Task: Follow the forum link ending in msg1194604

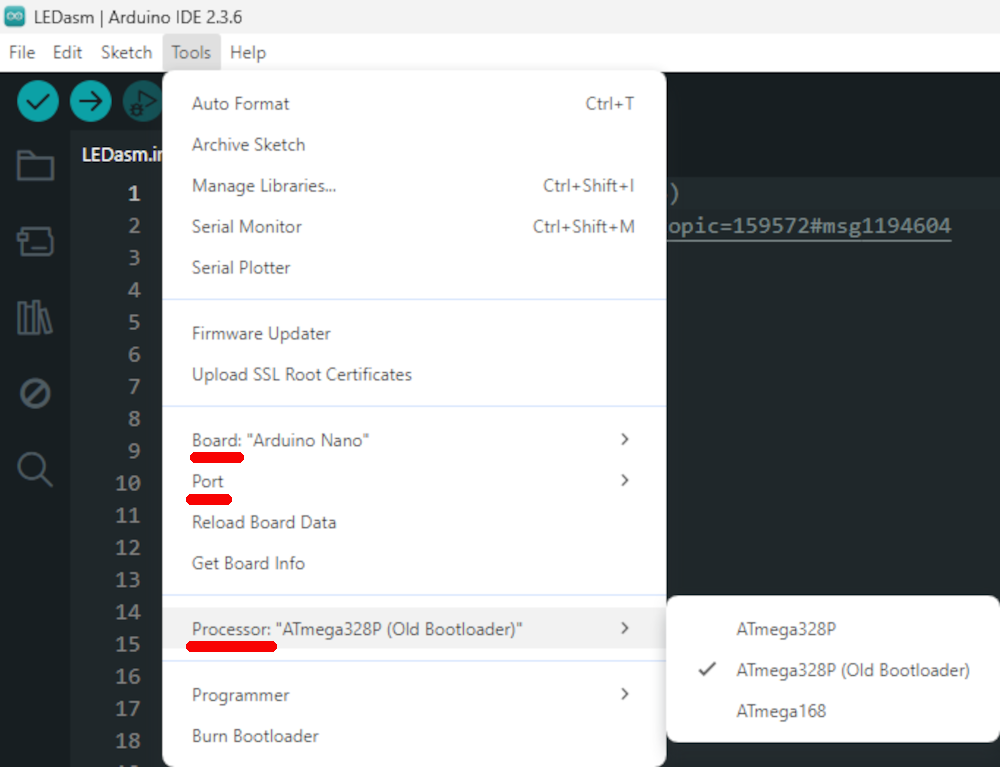Action: pos(809,226)
